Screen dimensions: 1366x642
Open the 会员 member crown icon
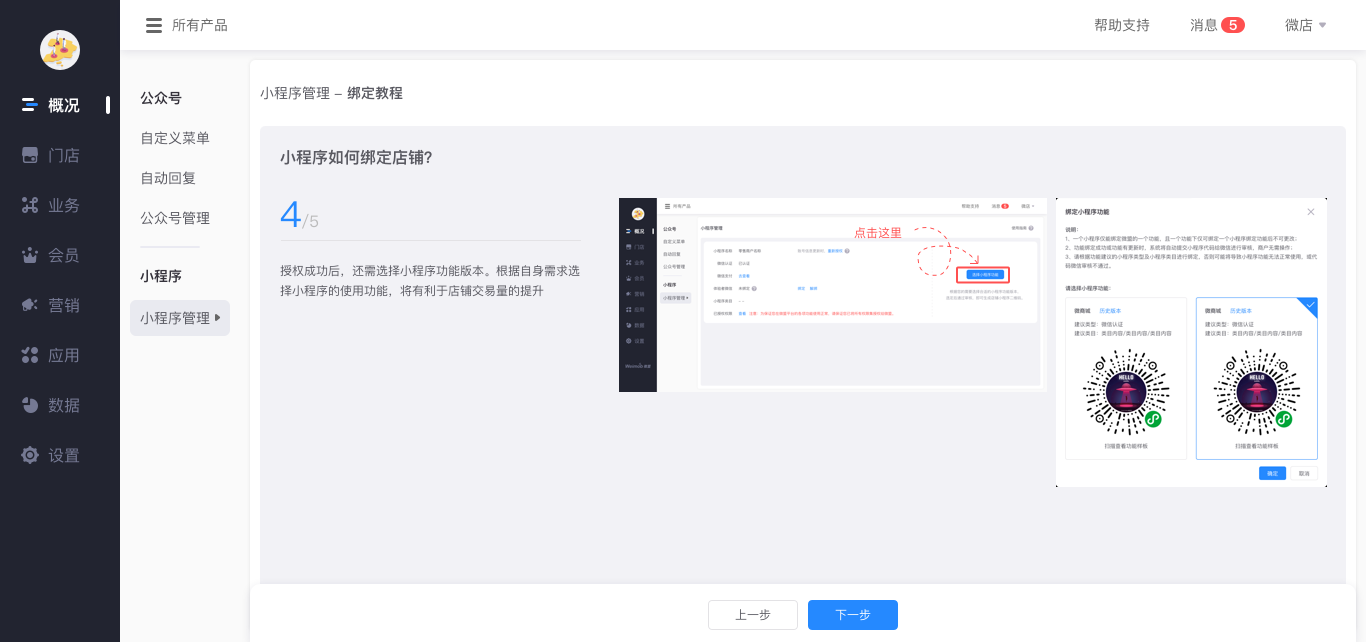[x=30, y=255]
